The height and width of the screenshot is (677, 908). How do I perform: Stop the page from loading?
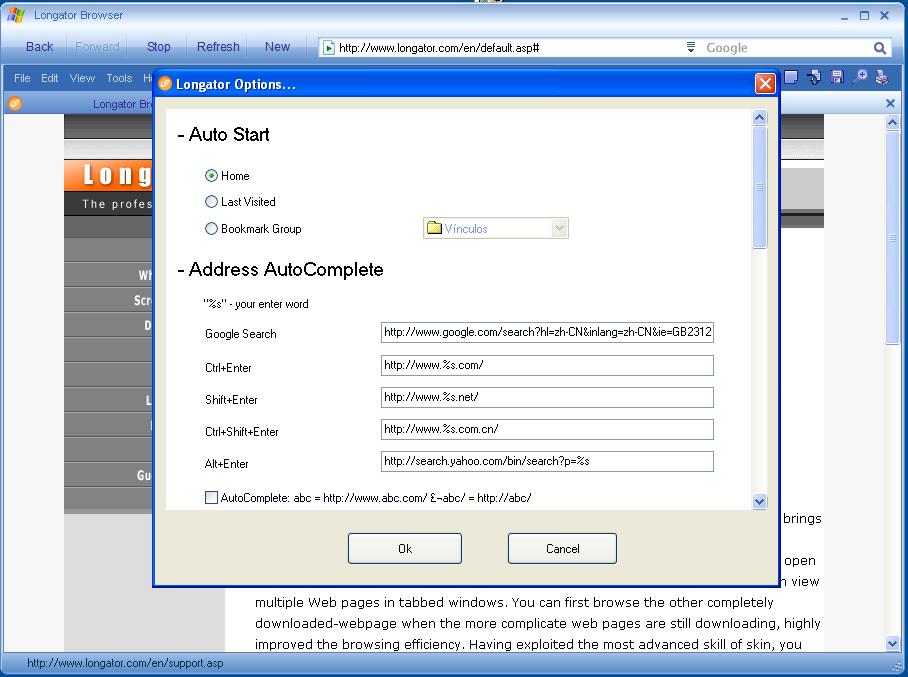[x=159, y=47]
